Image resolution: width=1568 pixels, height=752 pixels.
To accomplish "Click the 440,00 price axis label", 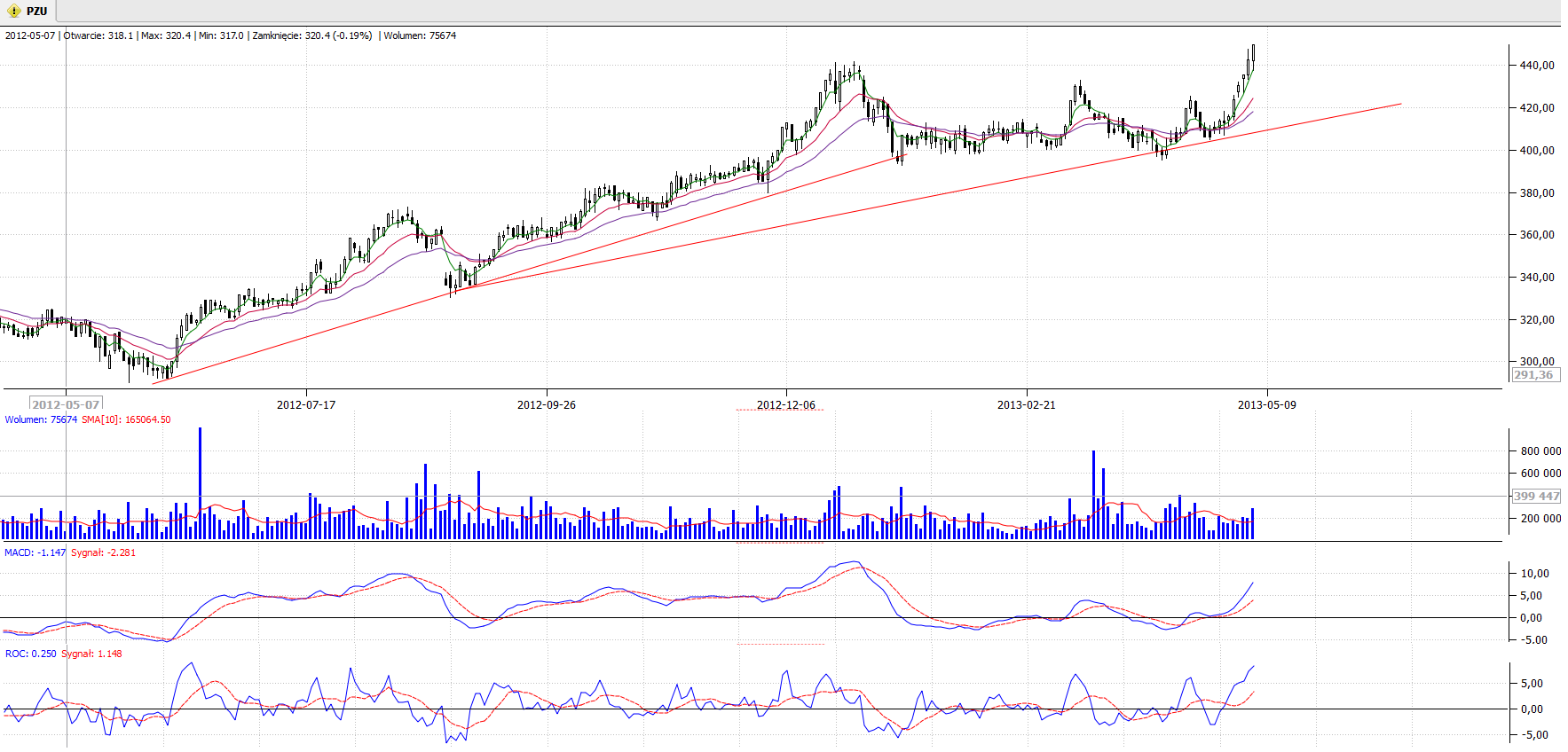I will [1537, 65].
